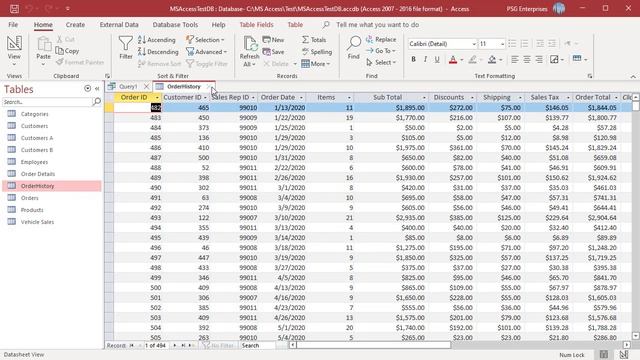Apply Italic formatting
The width and height of the screenshot is (640, 360).
point(425,60)
